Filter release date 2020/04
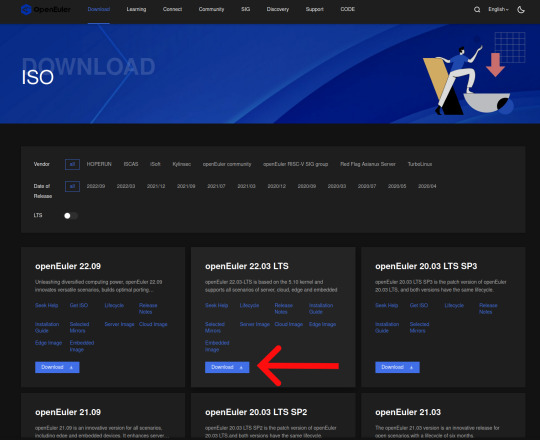The width and height of the screenshot is (540, 440). pos(427,186)
